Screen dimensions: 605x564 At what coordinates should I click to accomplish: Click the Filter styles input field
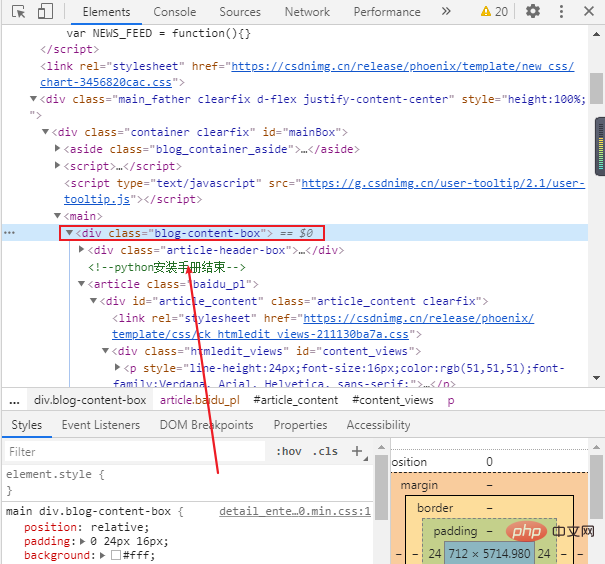(135, 451)
